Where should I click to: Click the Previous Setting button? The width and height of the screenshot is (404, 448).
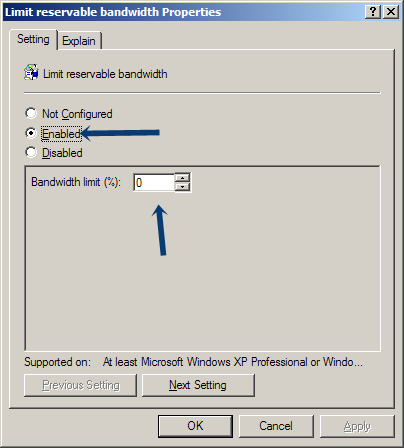tap(80, 385)
